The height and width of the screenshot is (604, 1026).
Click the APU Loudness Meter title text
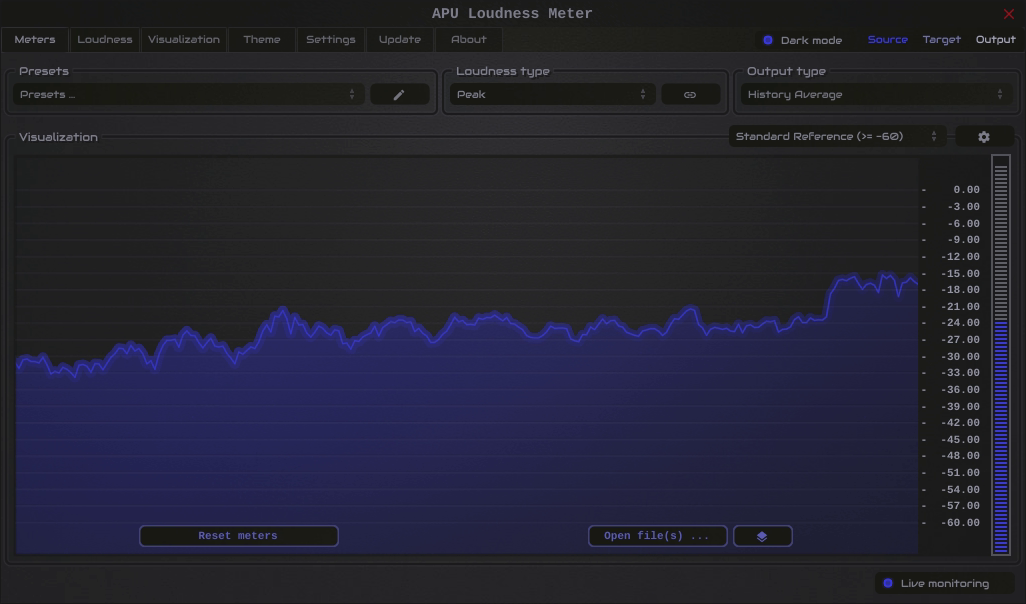tap(512, 14)
